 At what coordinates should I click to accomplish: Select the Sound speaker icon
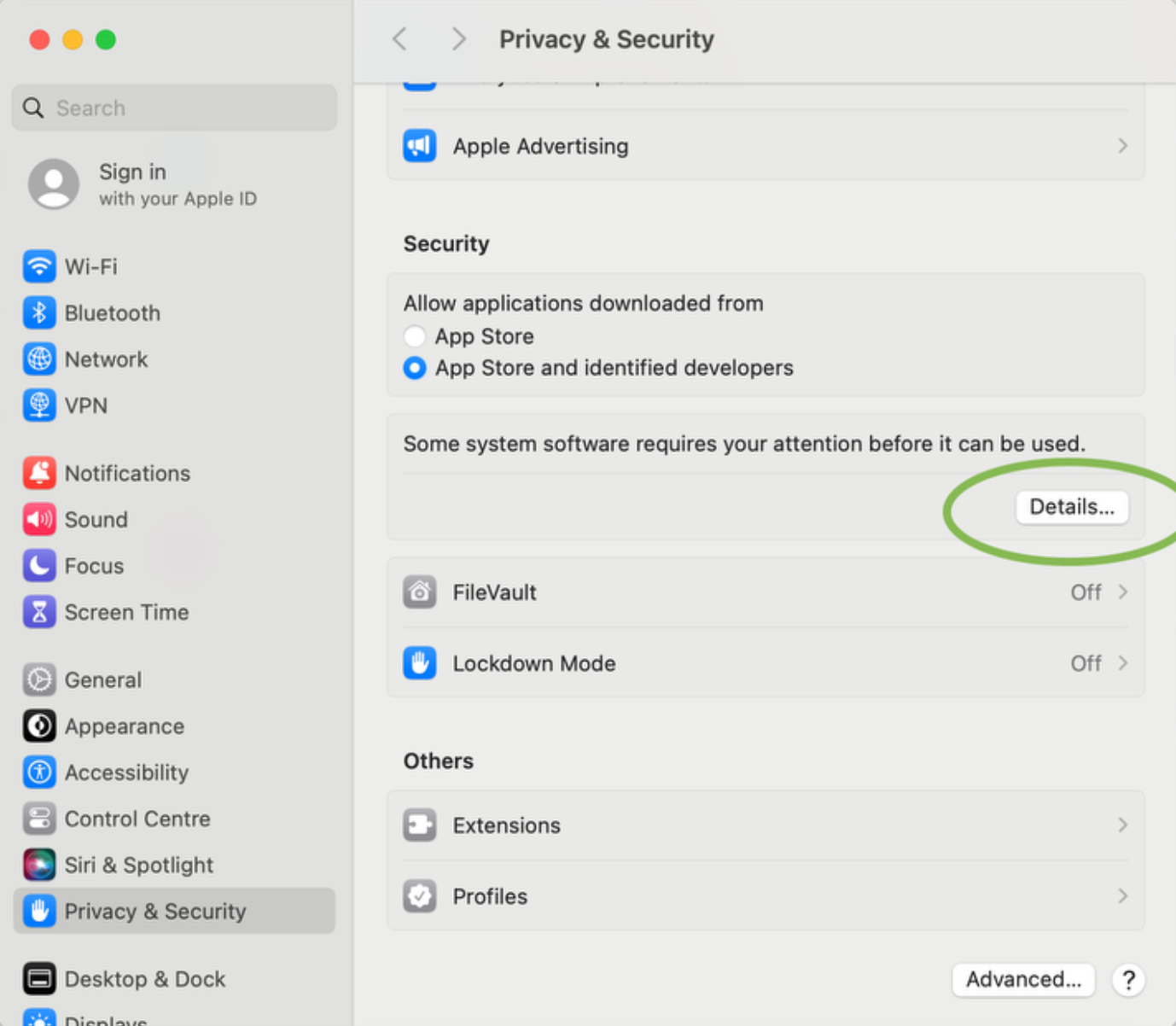39,519
